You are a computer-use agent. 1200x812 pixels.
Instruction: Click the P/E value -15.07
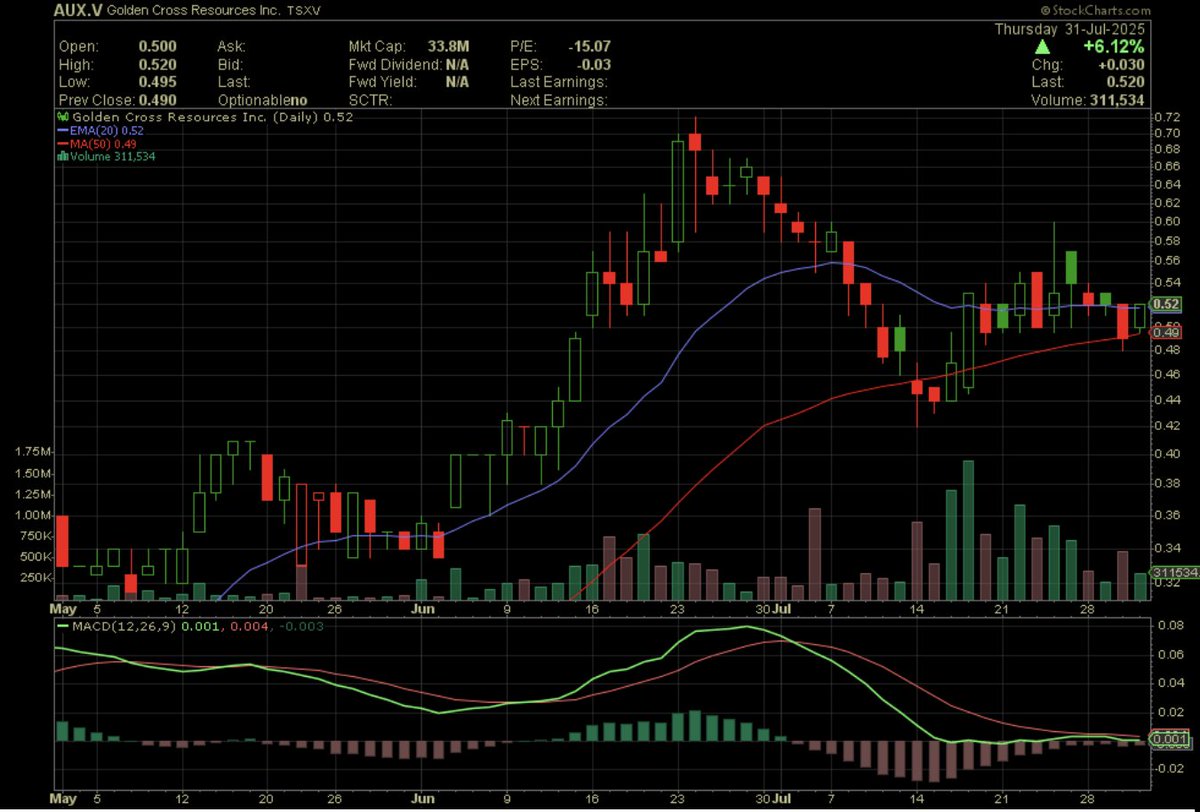pos(589,47)
